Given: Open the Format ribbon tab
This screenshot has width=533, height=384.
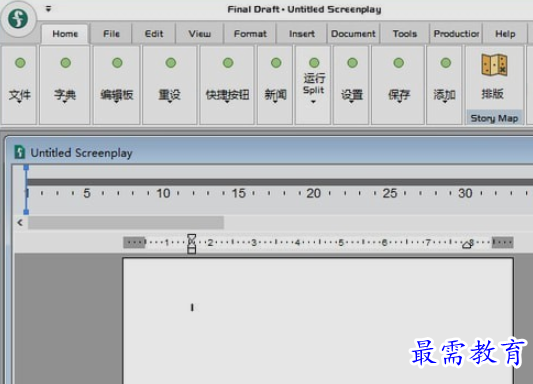Looking at the screenshot, I should pos(250,34).
